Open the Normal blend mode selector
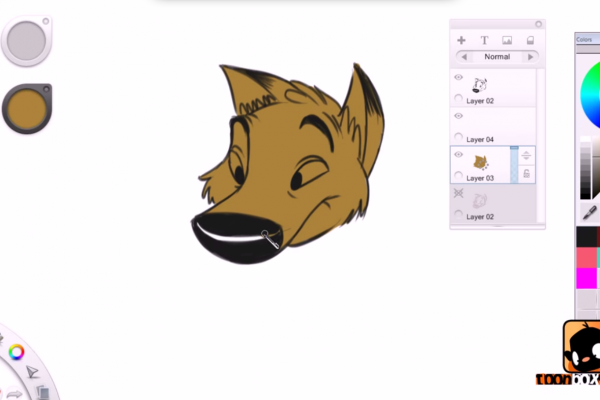The height and width of the screenshot is (400, 600). click(497, 57)
